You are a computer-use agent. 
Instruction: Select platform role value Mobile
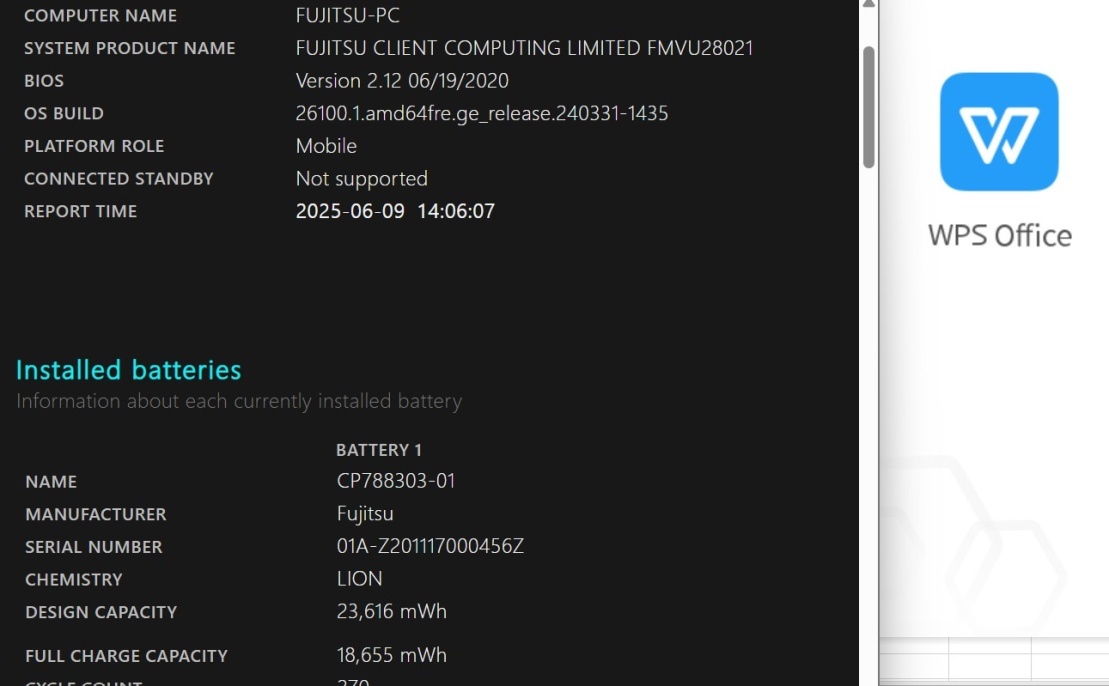click(326, 146)
